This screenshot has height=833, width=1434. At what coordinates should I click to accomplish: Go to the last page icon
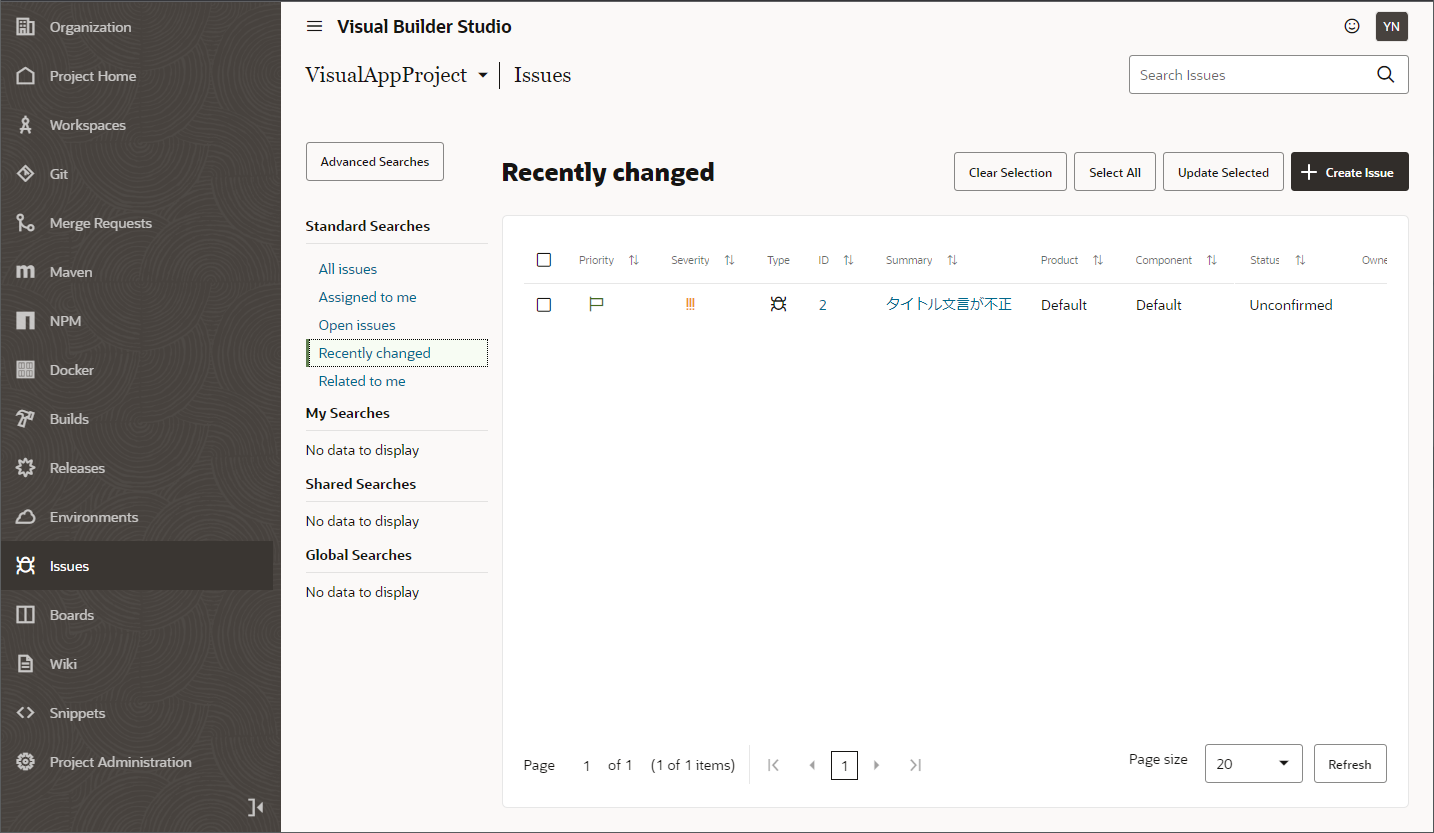[x=915, y=765]
